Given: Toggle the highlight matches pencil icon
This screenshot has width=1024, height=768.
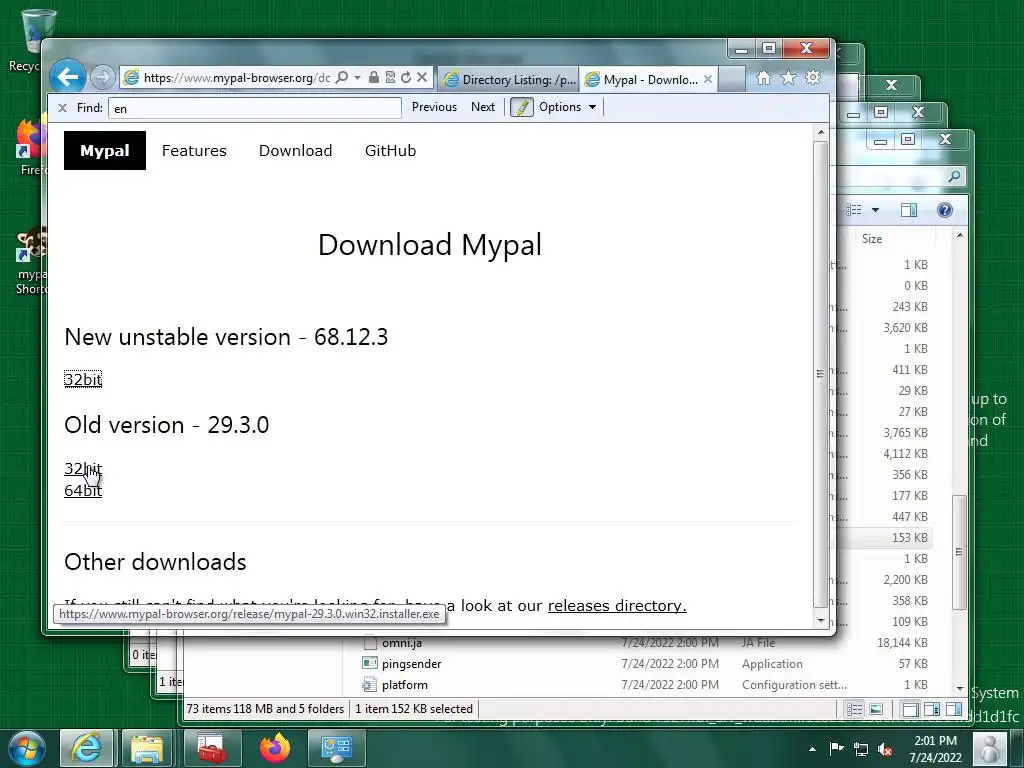Looking at the screenshot, I should pyautogui.click(x=521, y=107).
